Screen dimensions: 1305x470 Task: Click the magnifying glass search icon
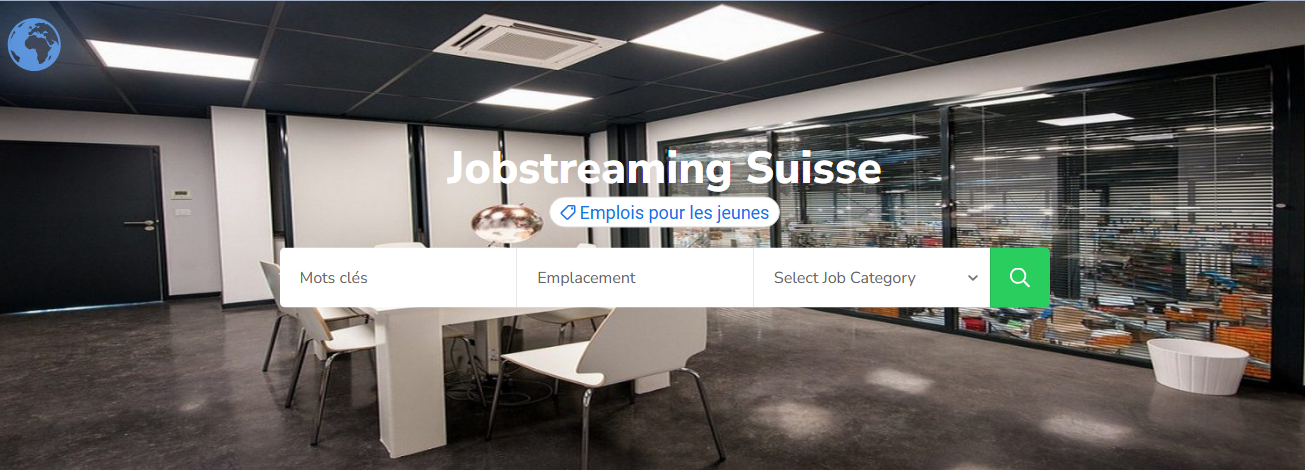click(x=1020, y=277)
